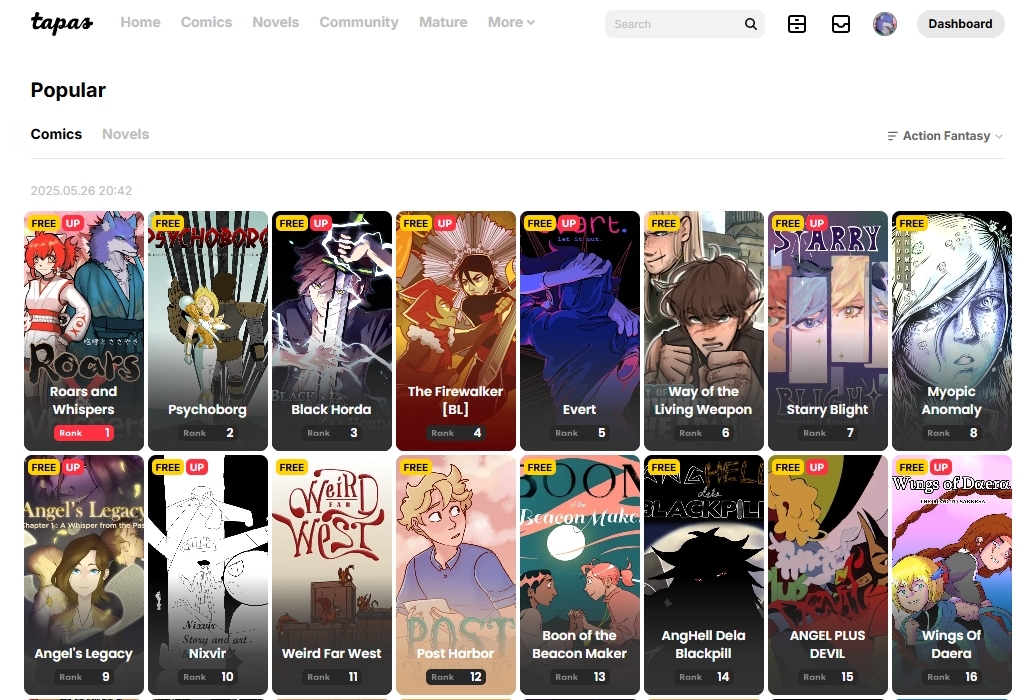Open the Black Horda comic thumbnail
The image size is (1030, 700).
(x=331, y=320)
